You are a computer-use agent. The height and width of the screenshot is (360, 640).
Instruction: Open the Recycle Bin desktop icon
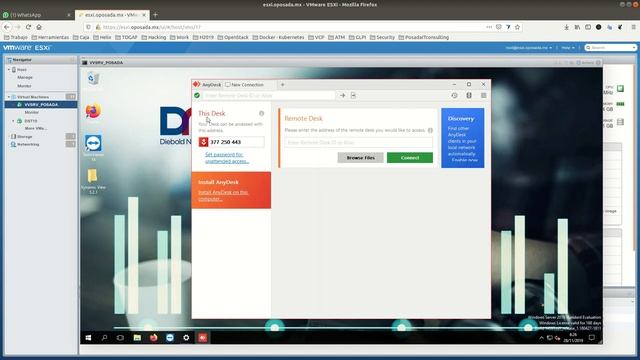[93, 78]
